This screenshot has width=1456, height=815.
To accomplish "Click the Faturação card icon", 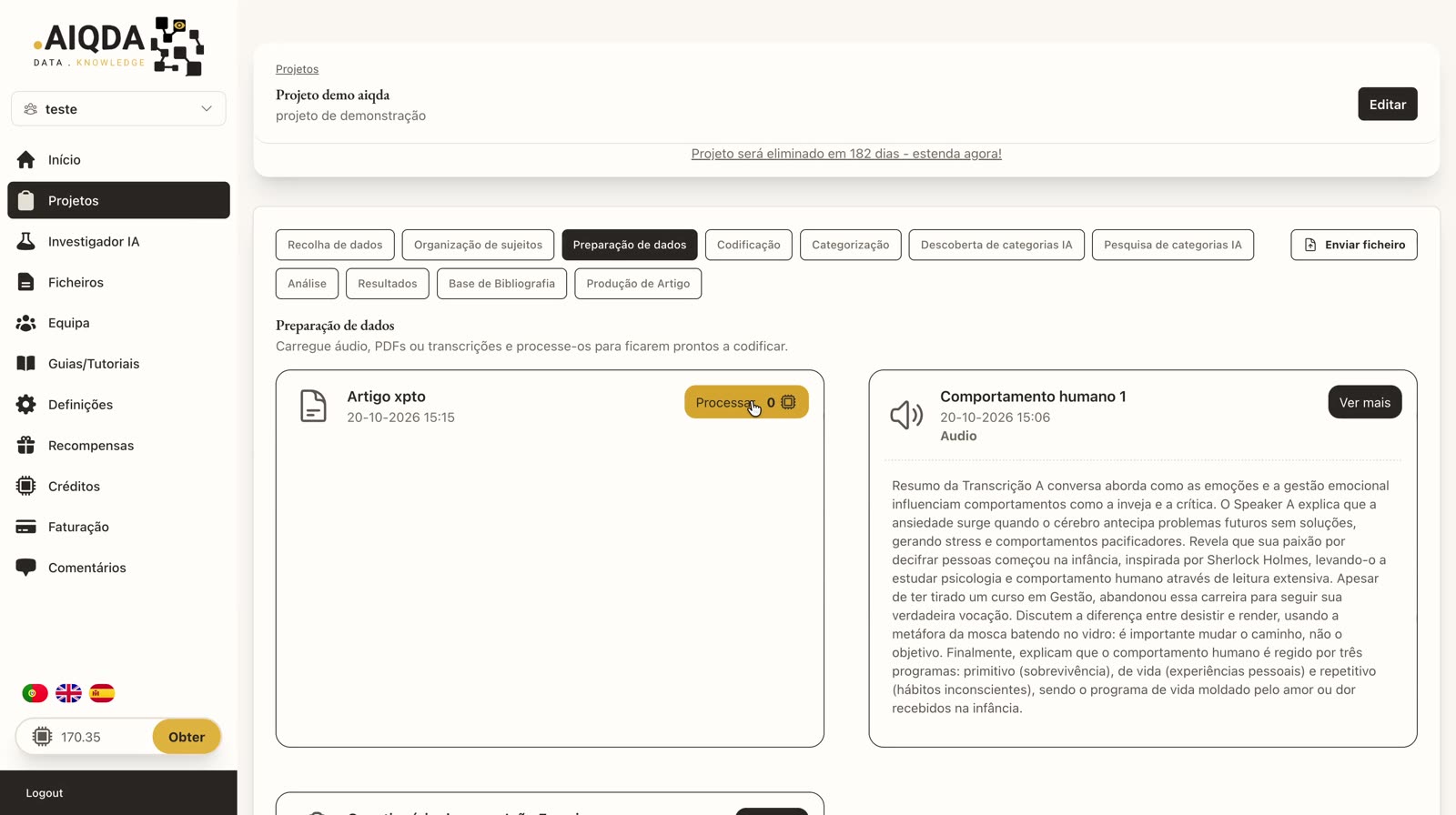I will pyautogui.click(x=25, y=527).
